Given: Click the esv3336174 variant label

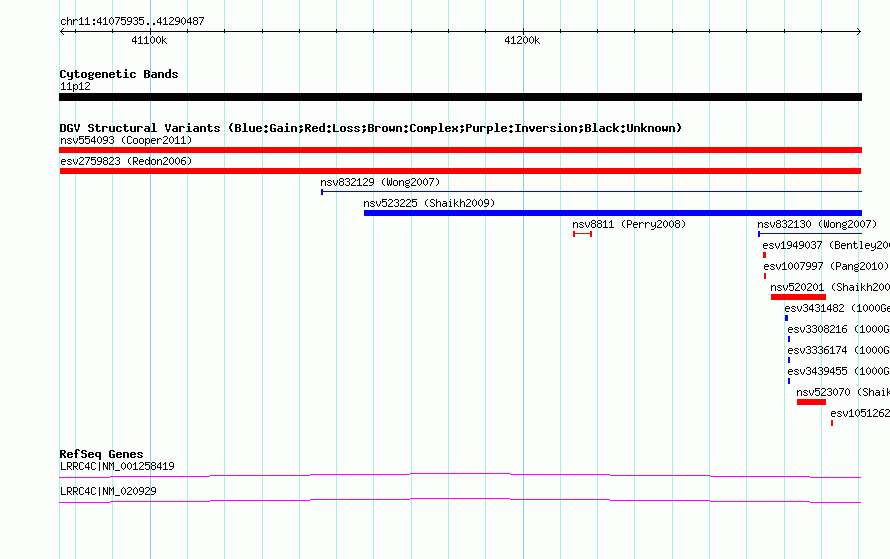Looking at the screenshot, I should (838, 350).
